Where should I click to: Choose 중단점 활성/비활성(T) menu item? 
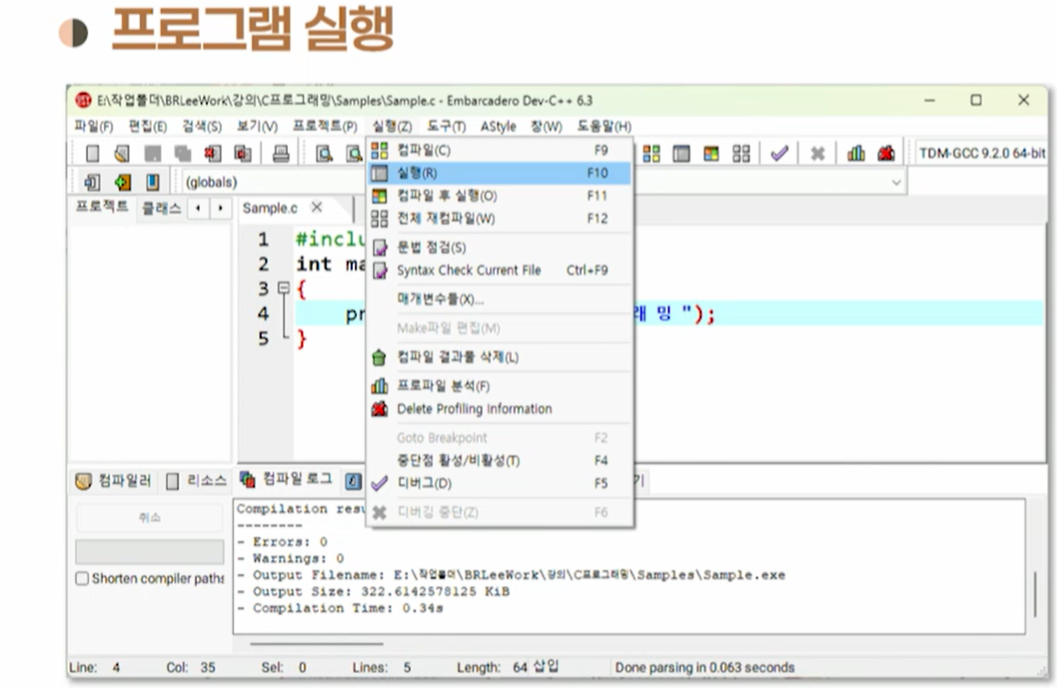[x=500, y=460]
